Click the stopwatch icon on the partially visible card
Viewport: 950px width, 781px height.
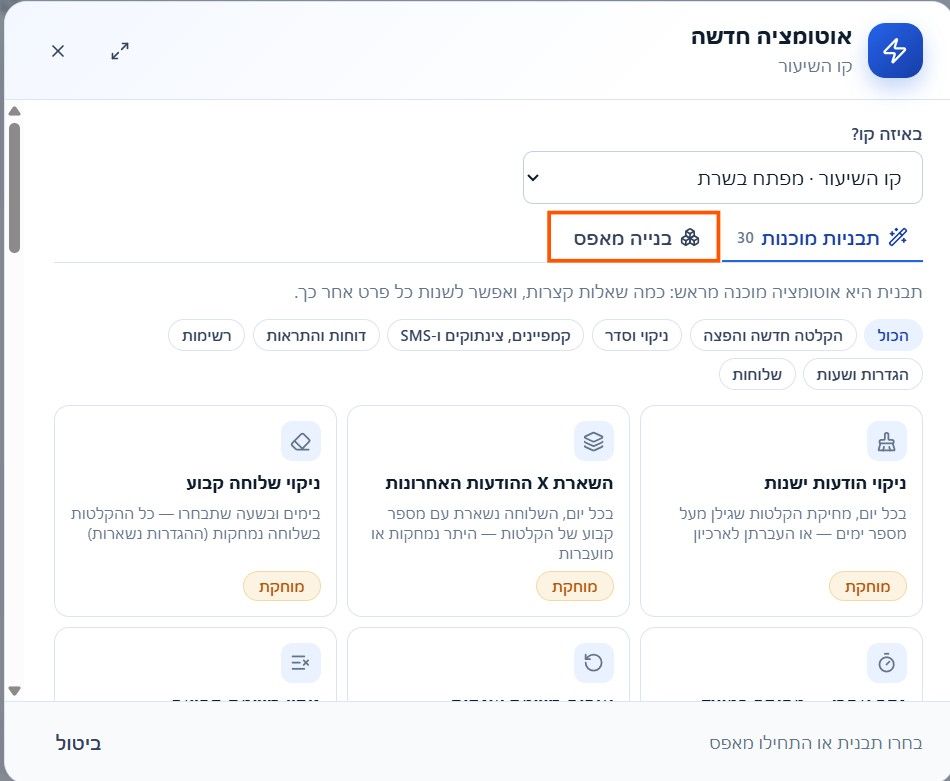point(886,663)
